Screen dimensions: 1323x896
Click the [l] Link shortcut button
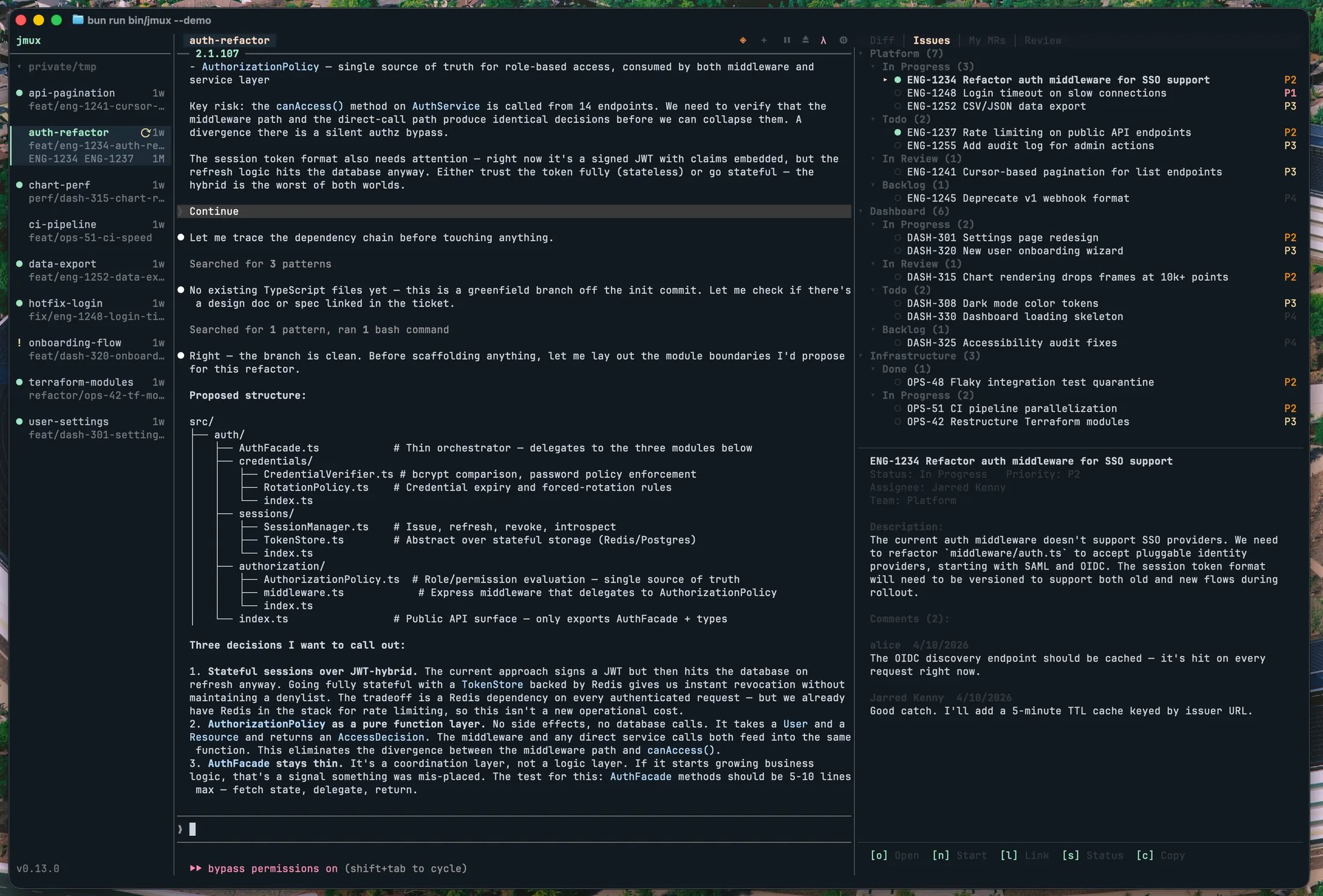click(1024, 855)
